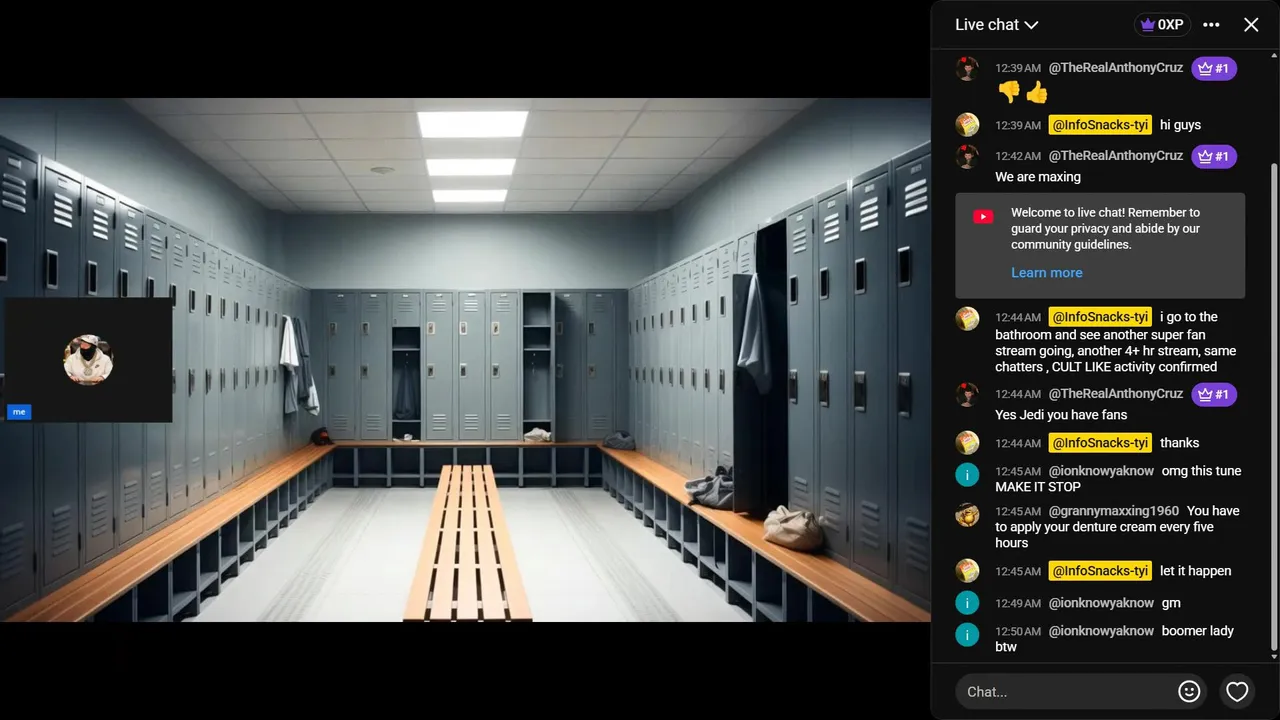Click the locker room video stream
This screenshot has width=1280, height=720.
coord(465,360)
